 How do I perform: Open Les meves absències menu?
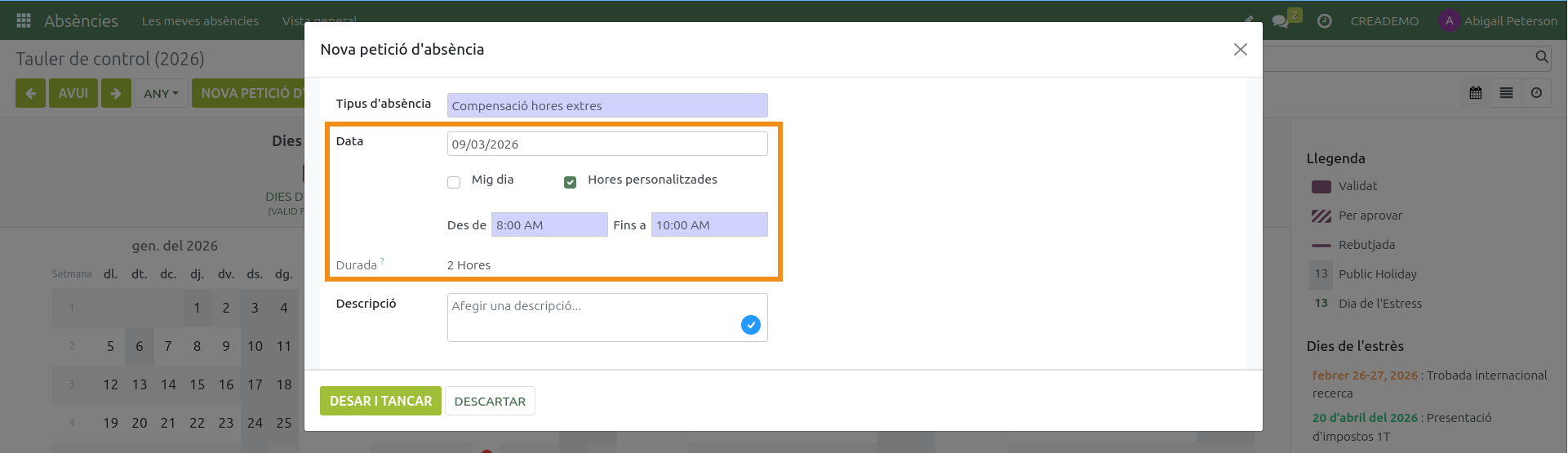tap(200, 21)
